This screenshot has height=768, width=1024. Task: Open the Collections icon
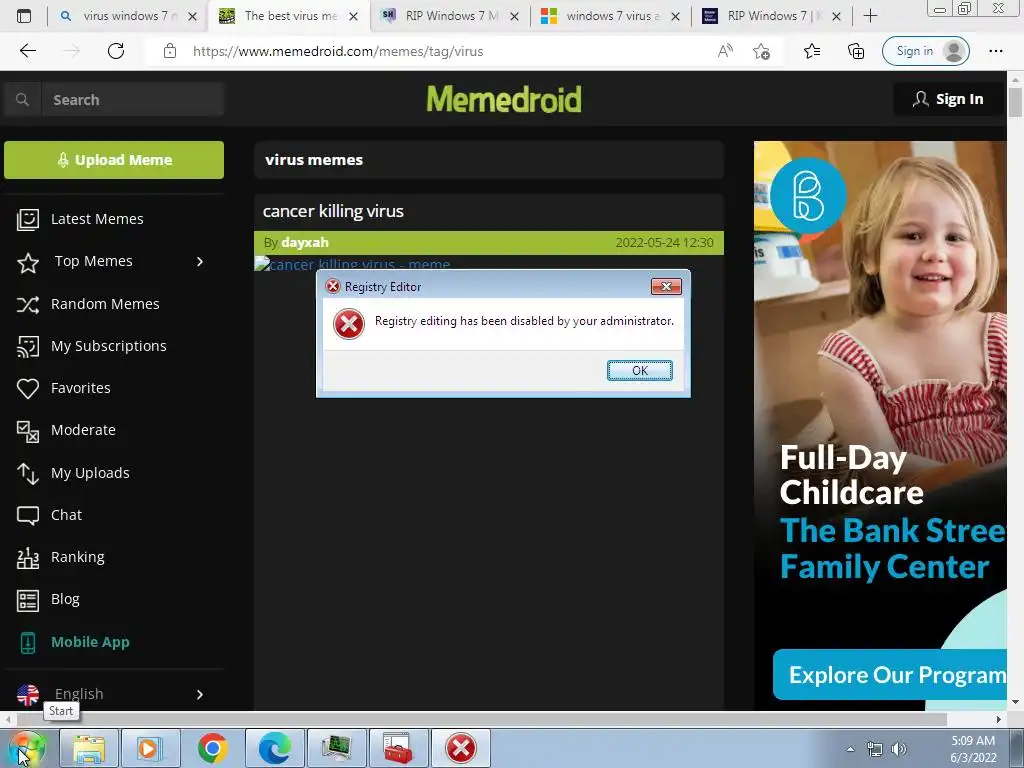pos(856,51)
